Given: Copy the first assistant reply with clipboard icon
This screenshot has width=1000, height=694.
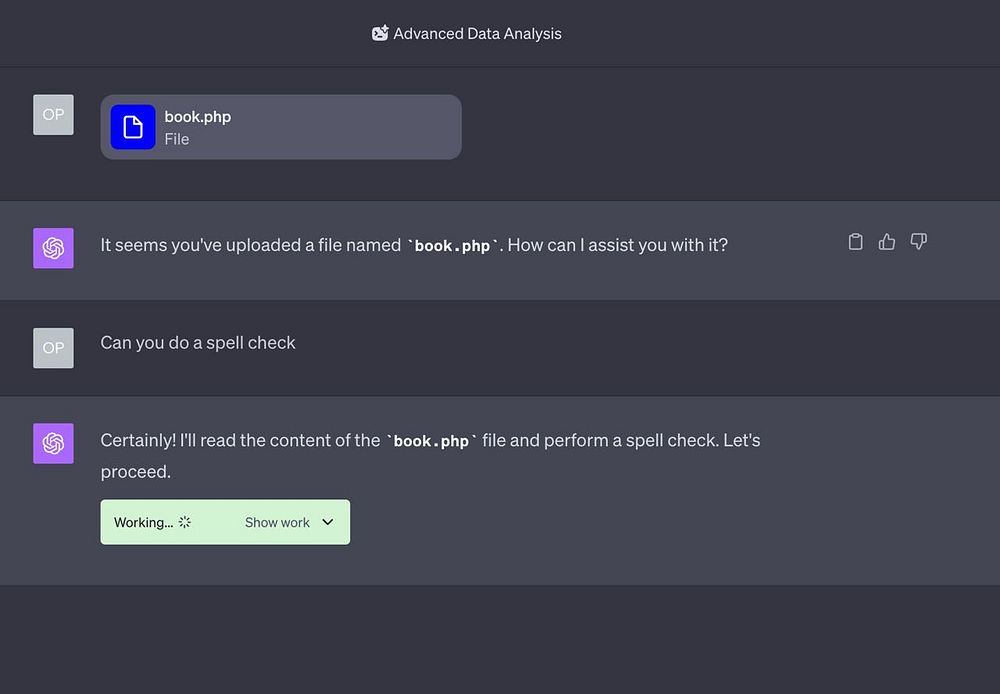Looking at the screenshot, I should pyautogui.click(x=855, y=242).
